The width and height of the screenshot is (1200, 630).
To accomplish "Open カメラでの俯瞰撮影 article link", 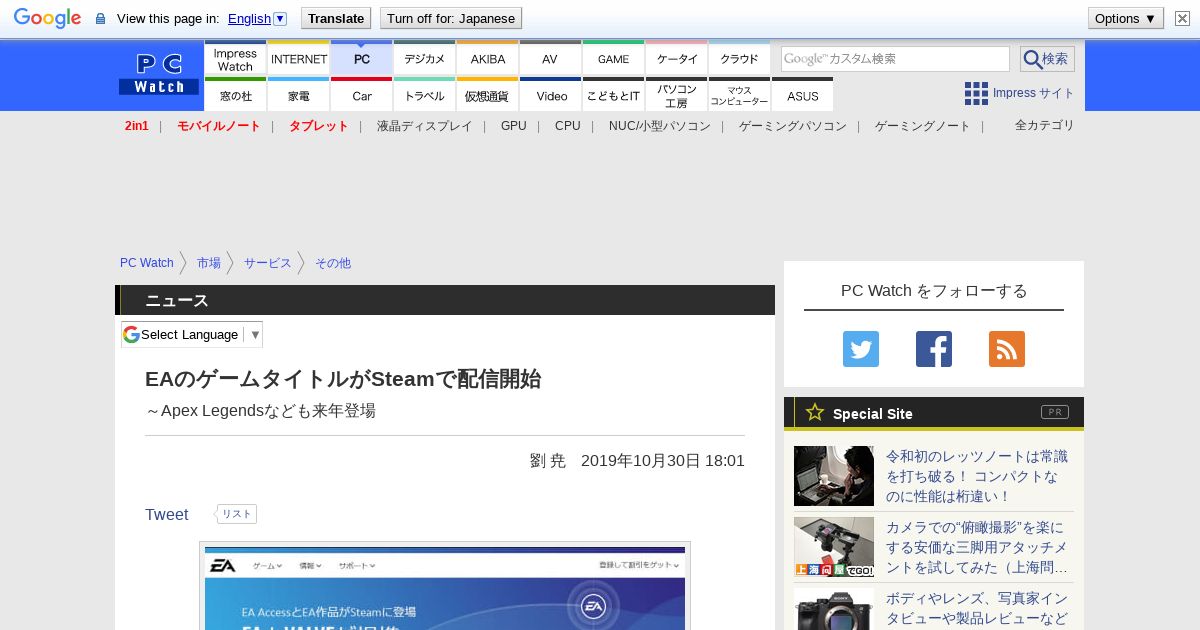I will (x=977, y=547).
